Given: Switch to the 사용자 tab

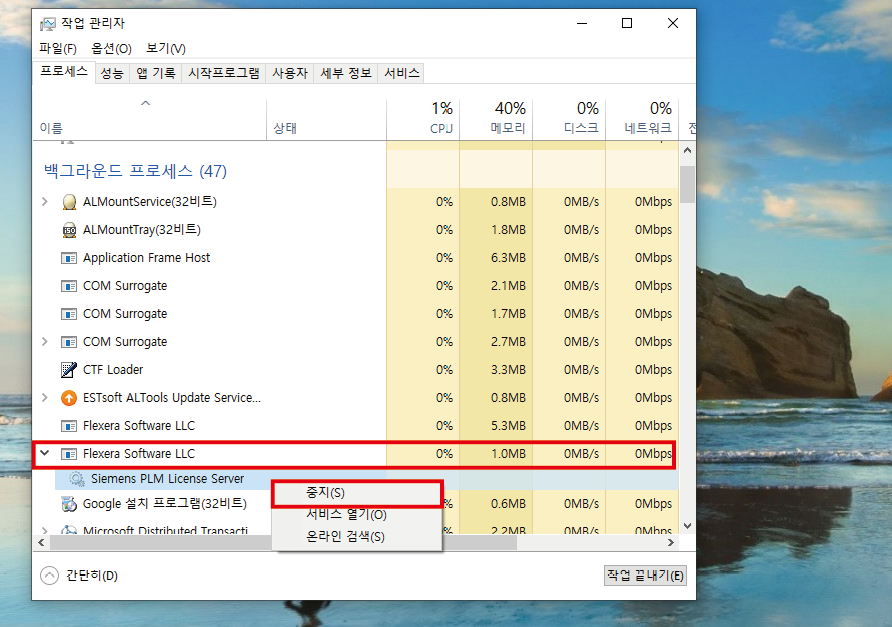Looking at the screenshot, I should [x=290, y=73].
